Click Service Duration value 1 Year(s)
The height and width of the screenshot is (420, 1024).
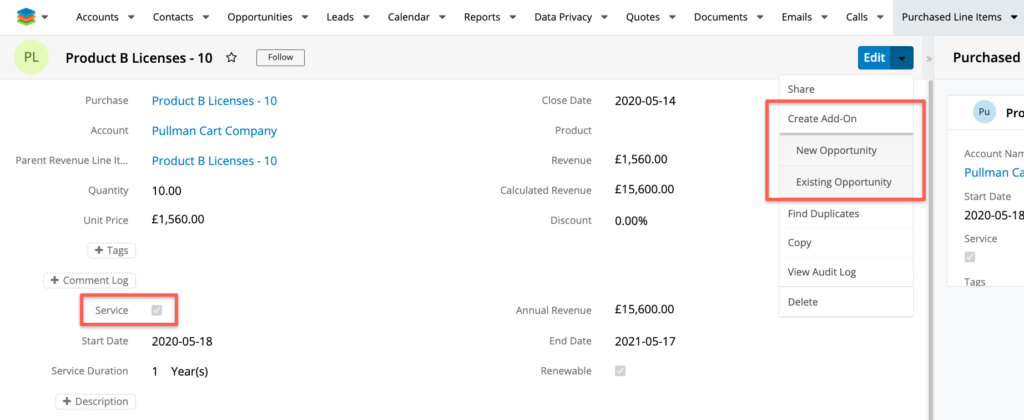point(180,371)
